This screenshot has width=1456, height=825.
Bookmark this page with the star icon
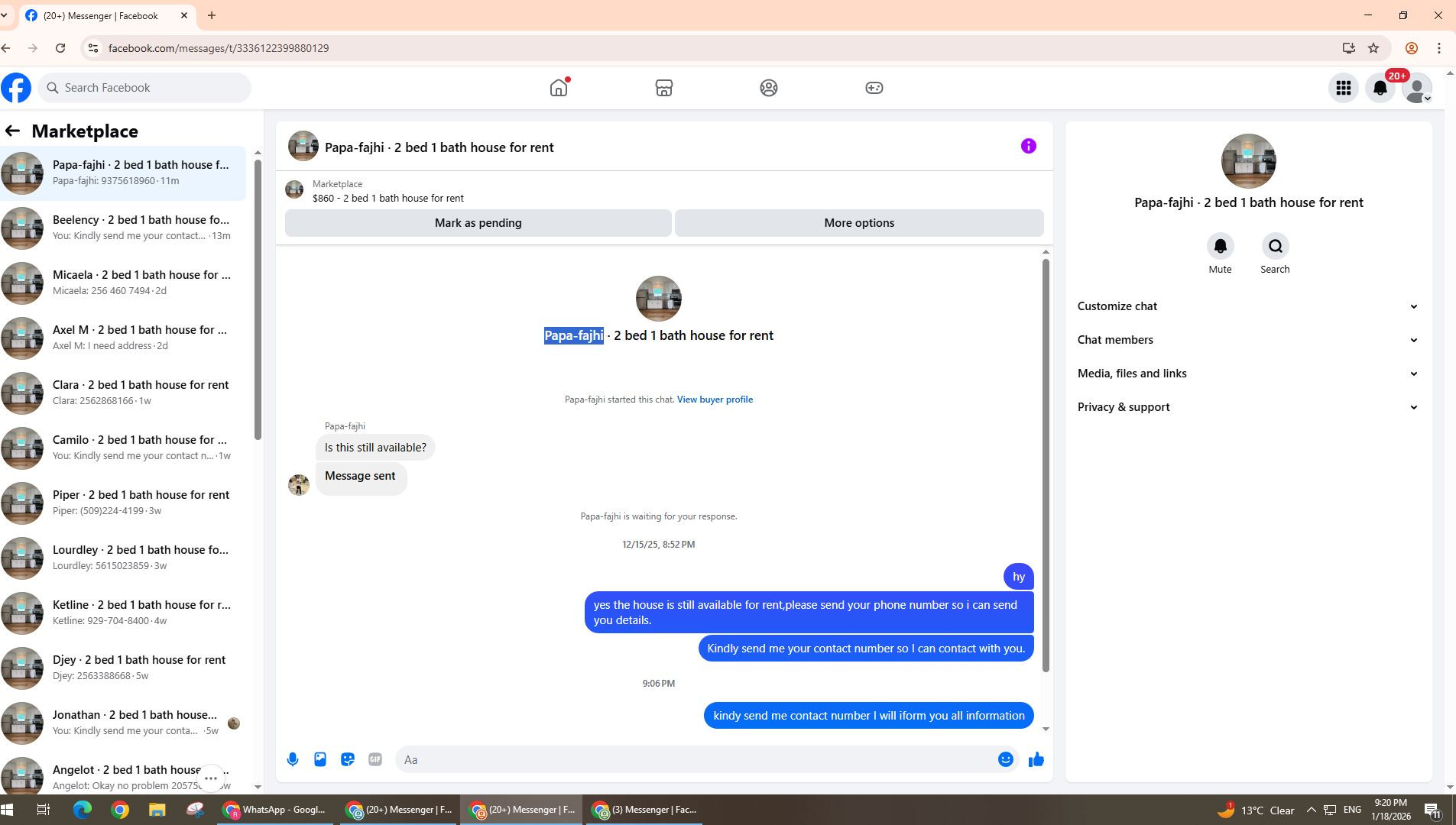1373,48
